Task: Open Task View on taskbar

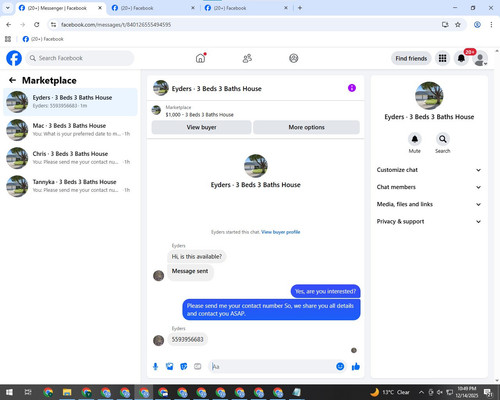Action: click(28, 392)
